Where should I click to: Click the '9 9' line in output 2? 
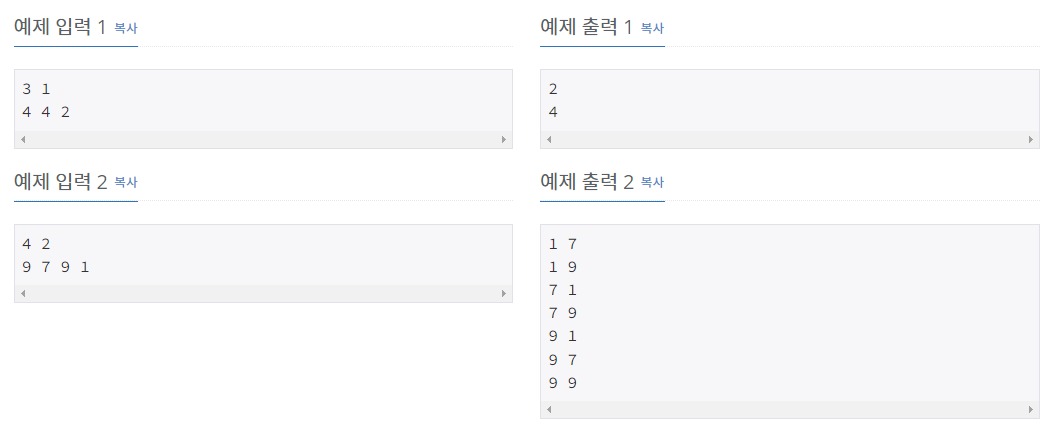pos(563,383)
